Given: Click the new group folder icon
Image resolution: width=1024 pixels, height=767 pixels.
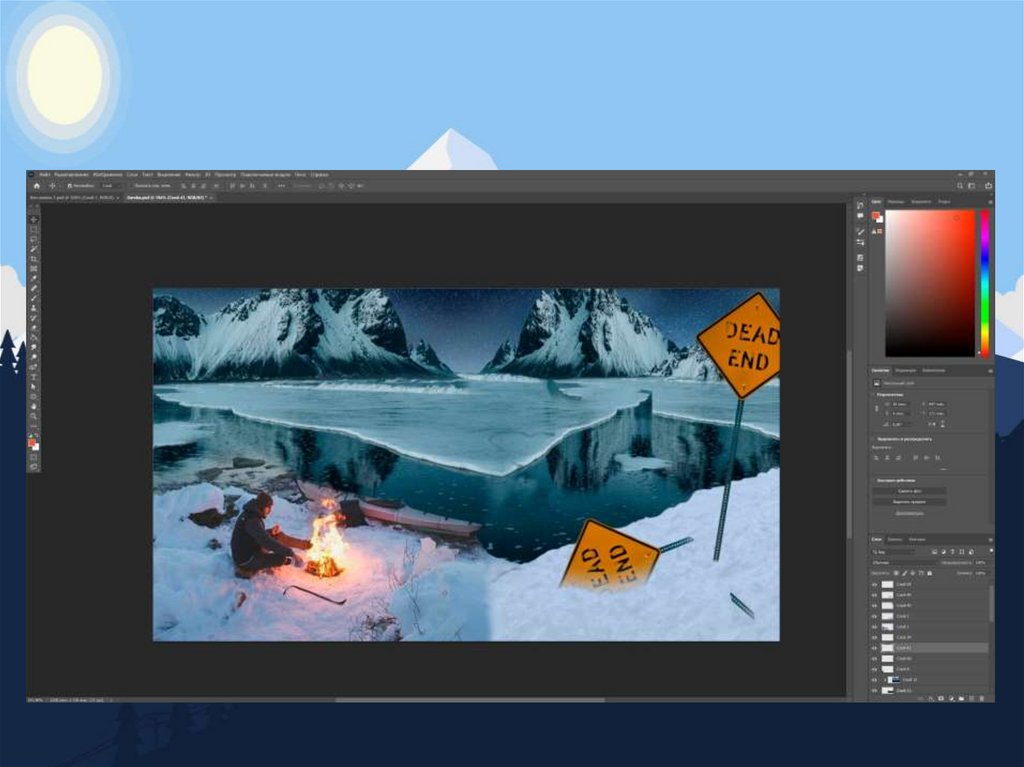Looking at the screenshot, I should click(961, 698).
